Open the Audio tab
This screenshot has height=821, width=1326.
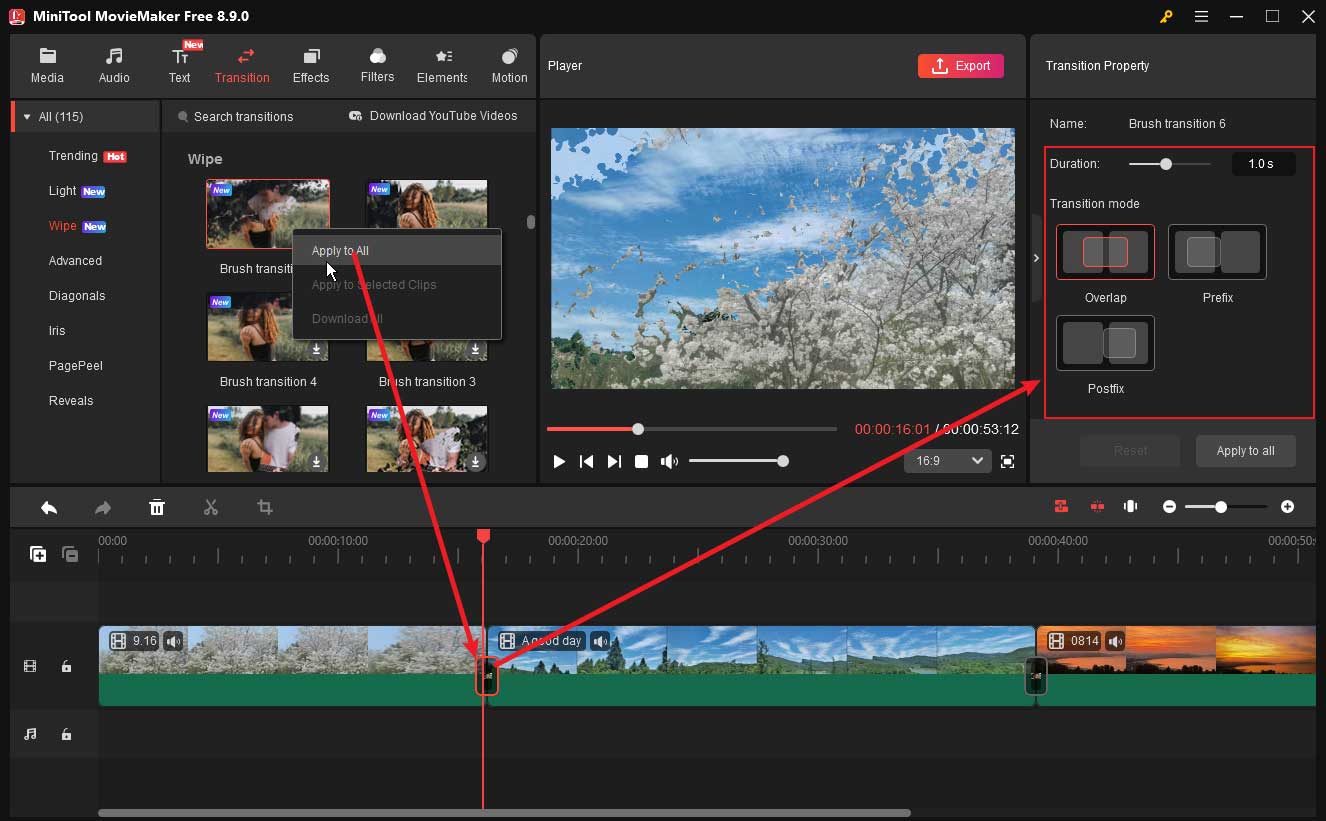pos(114,66)
